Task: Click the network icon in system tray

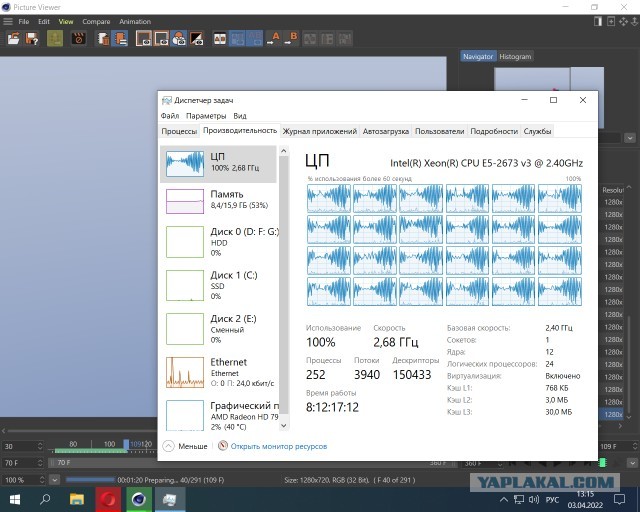Action: [519, 499]
